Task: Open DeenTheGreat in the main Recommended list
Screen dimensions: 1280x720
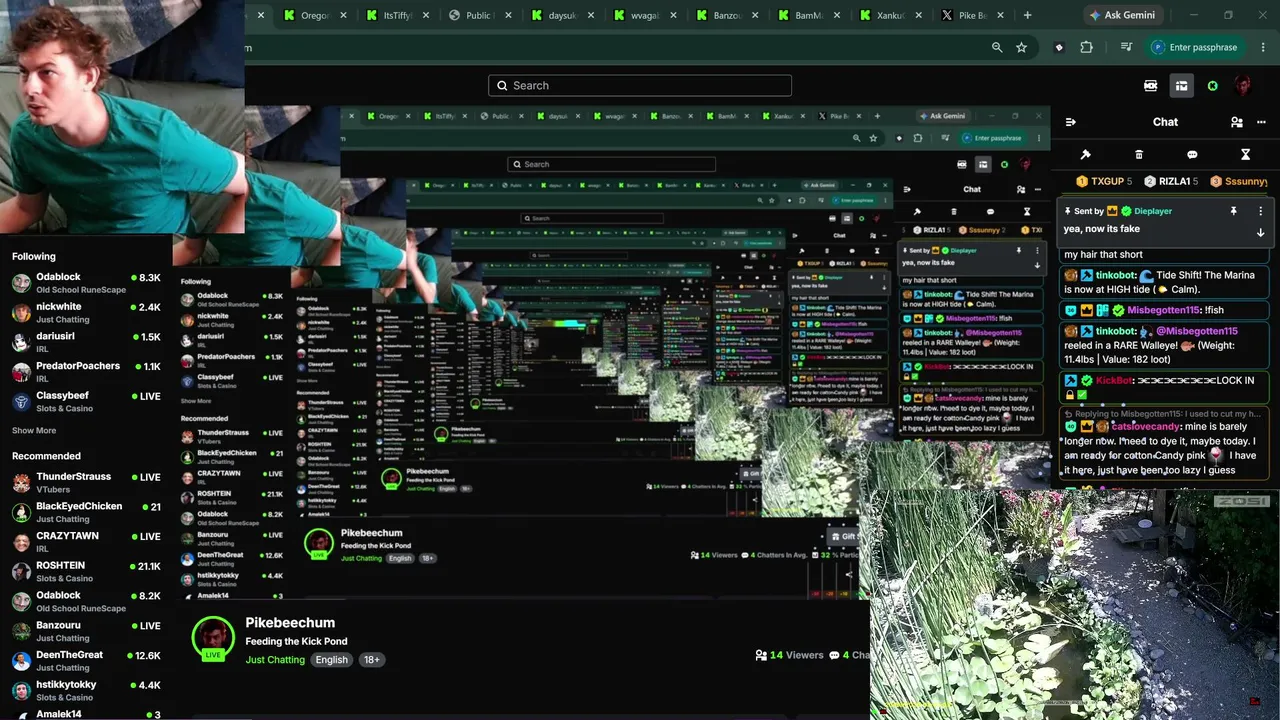Action: click(x=86, y=660)
